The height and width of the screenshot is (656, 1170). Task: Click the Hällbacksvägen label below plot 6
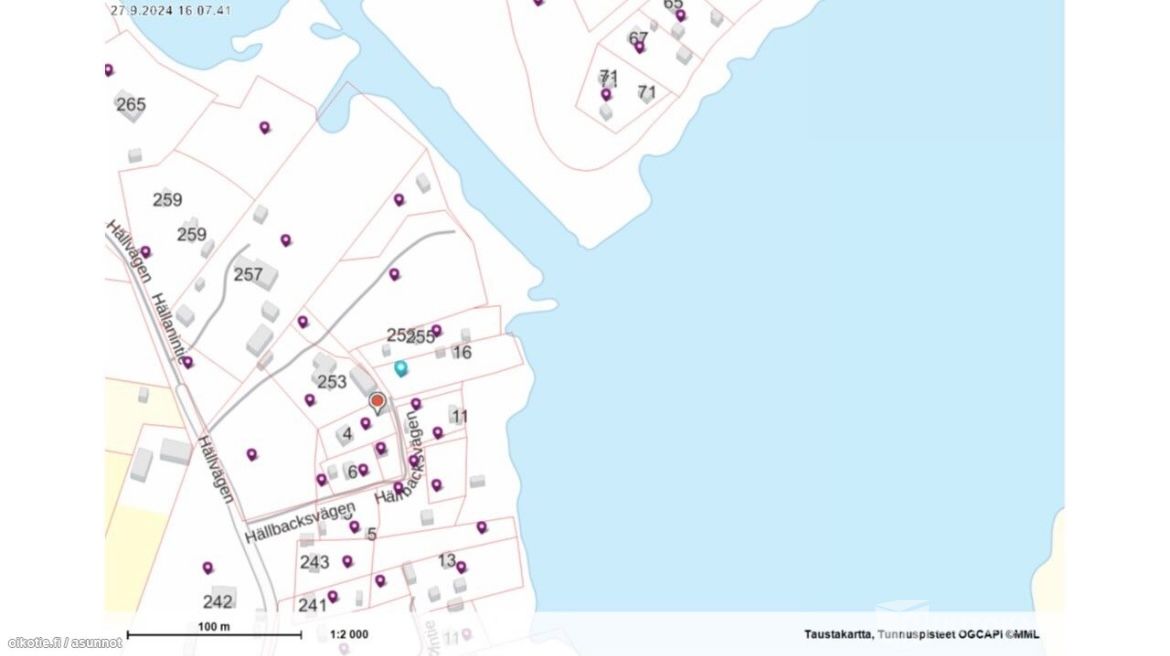pyautogui.click(x=299, y=523)
